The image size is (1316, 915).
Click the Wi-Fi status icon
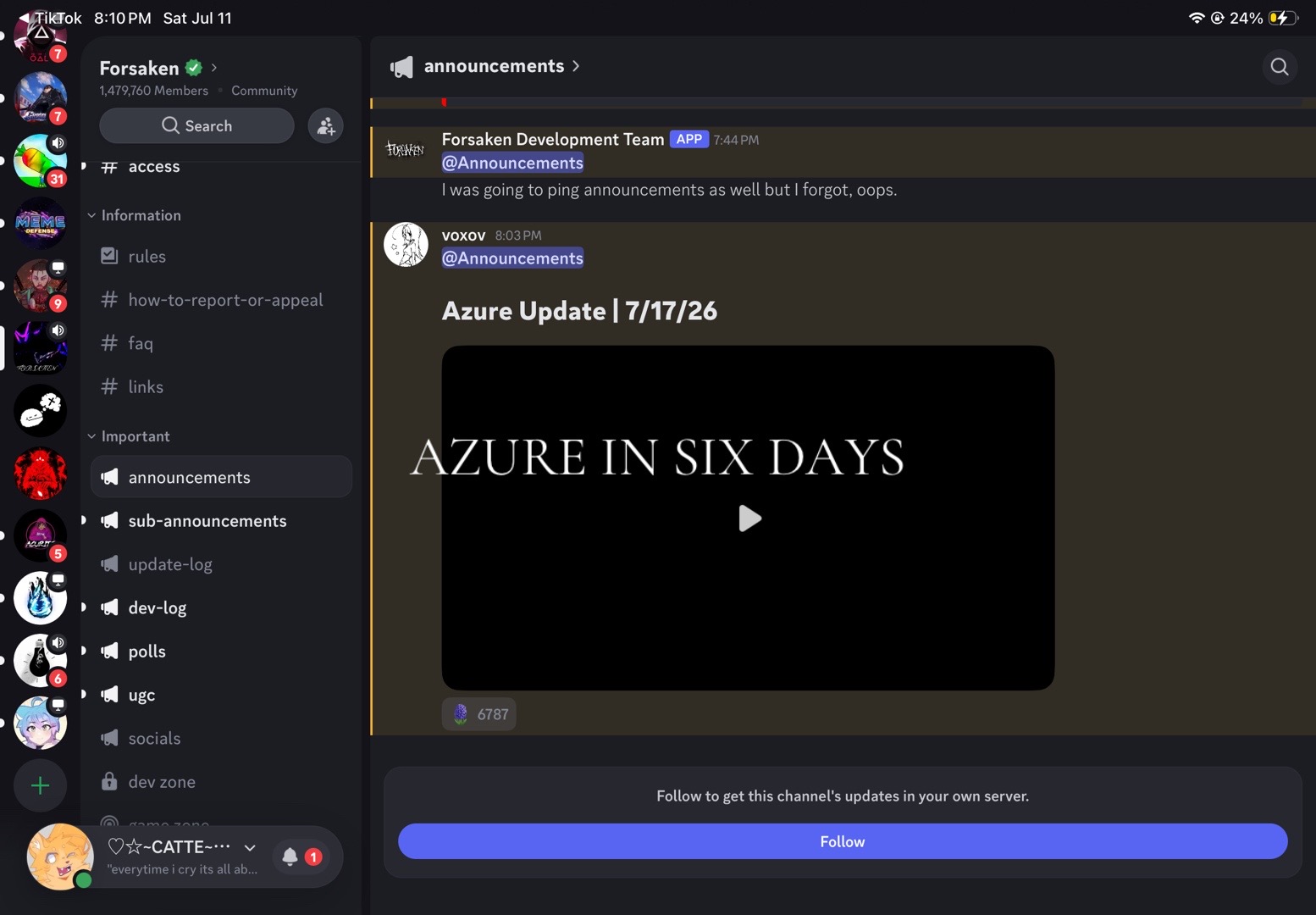click(x=1197, y=18)
